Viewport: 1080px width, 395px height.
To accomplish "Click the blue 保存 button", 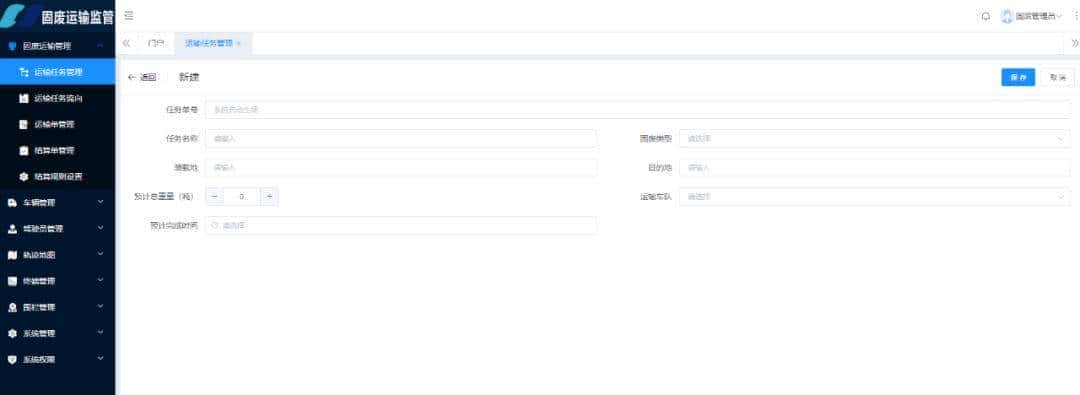I will click(1018, 77).
